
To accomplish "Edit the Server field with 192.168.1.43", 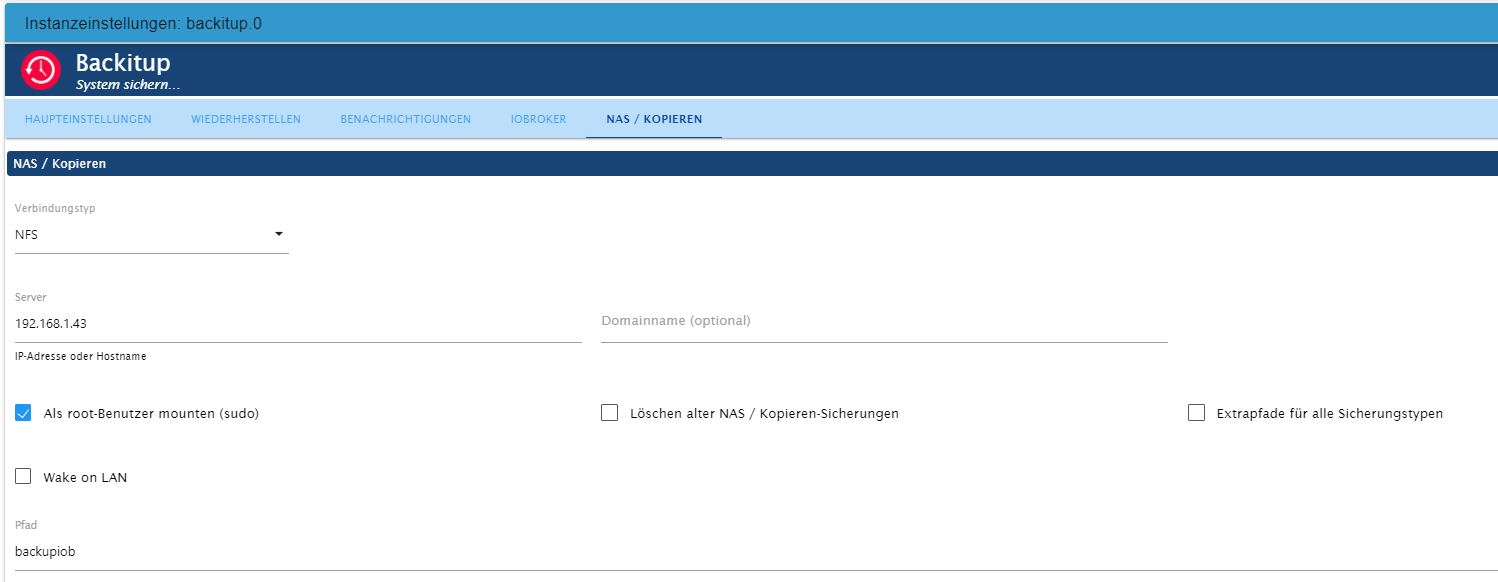I will click(298, 324).
